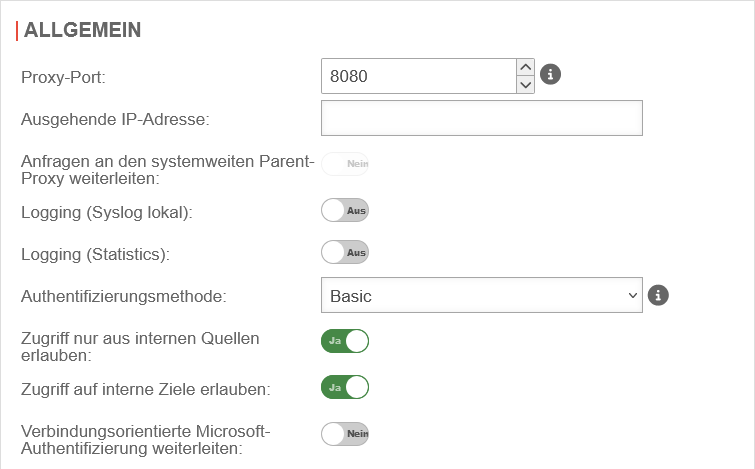The image size is (755, 469).
Task: Click the Zugriff auf interne Ziele erlauben label
Action: tap(146, 388)
